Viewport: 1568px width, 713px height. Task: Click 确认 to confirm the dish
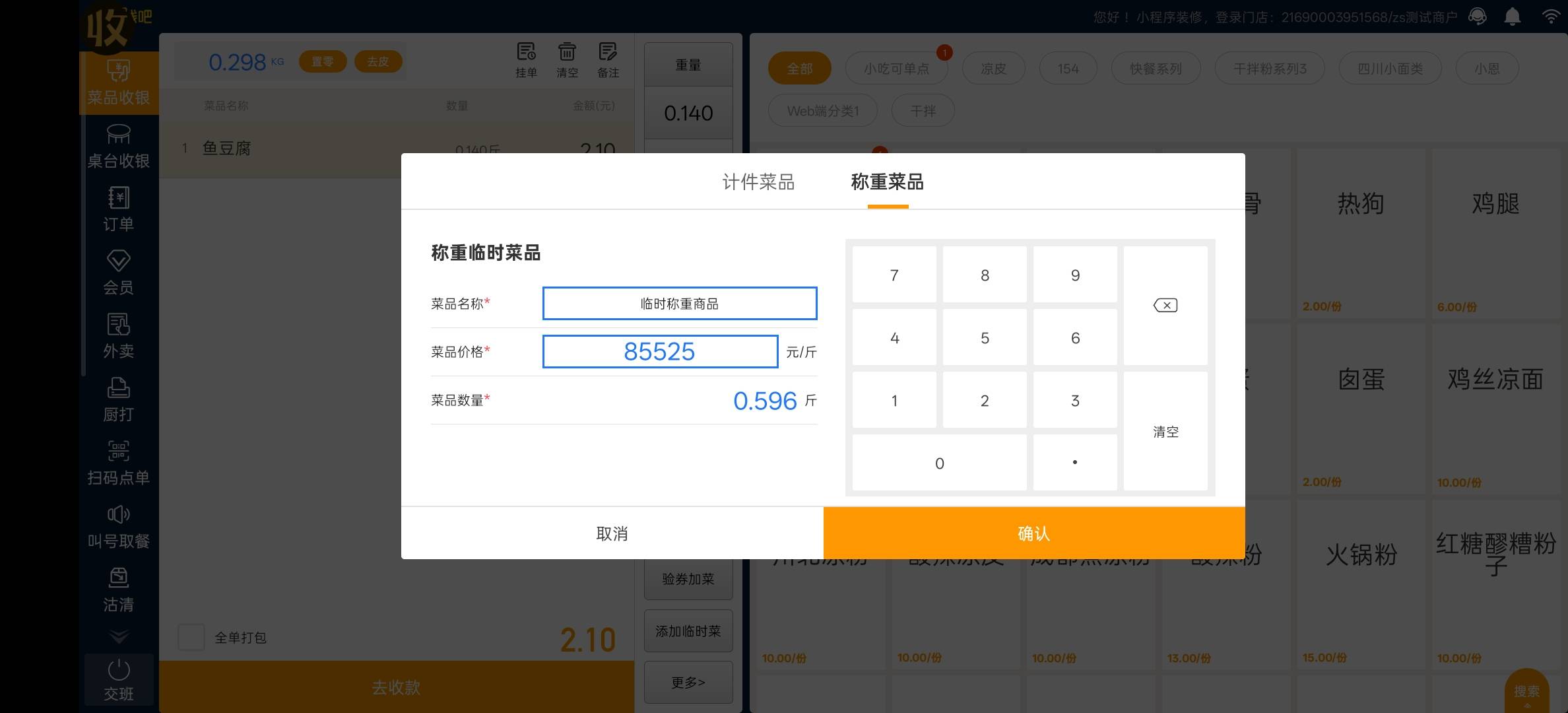tap(1034, 533)
